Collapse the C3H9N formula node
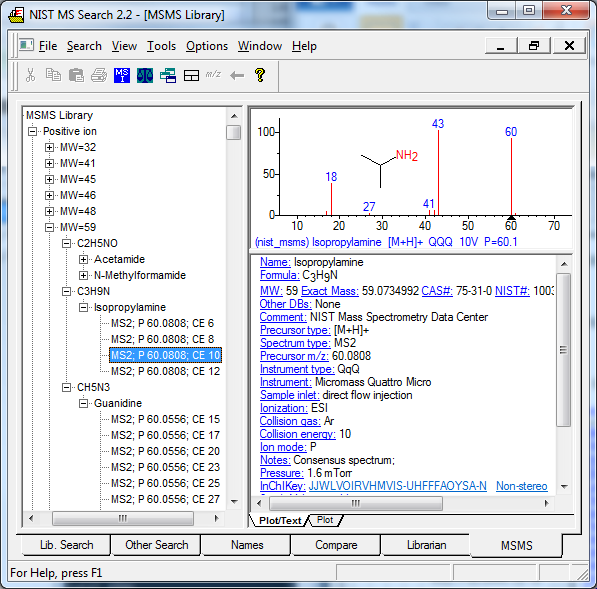 pos(66,291)
